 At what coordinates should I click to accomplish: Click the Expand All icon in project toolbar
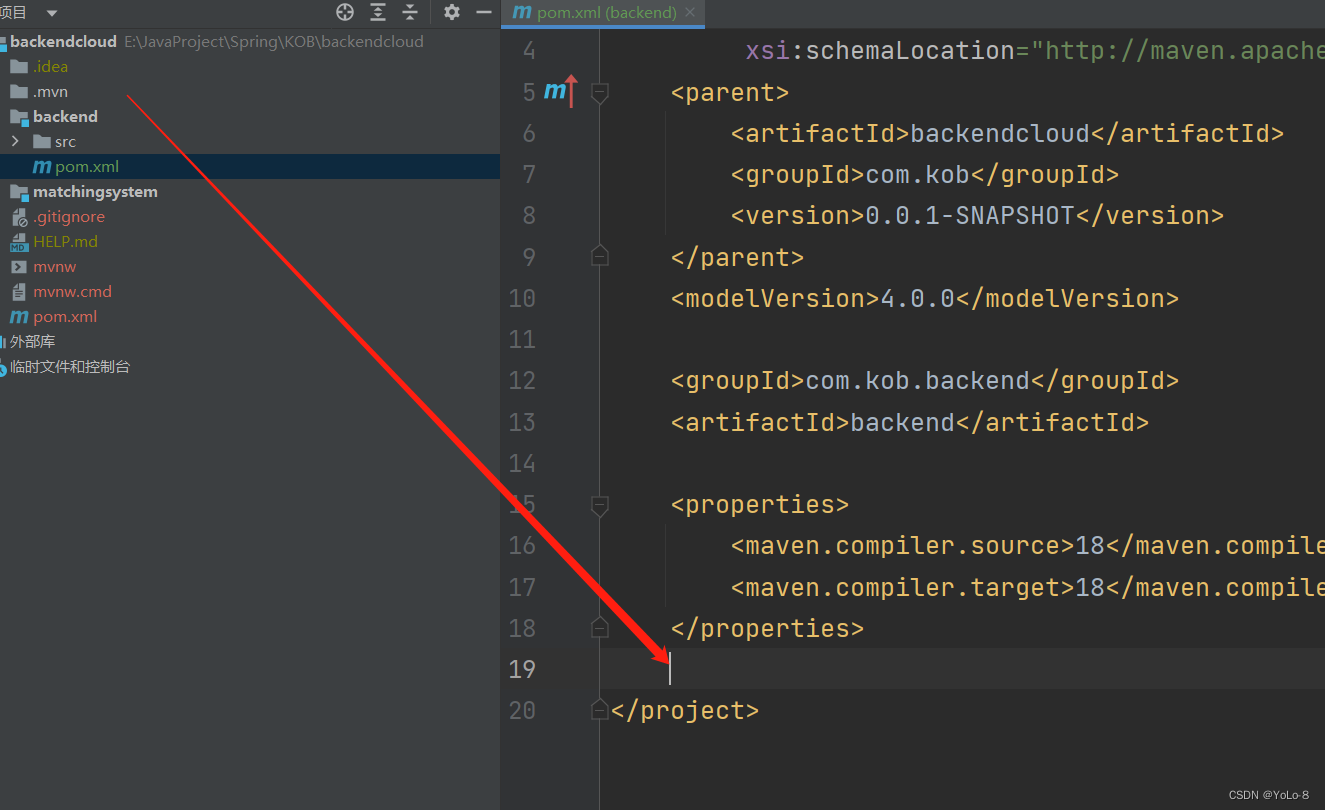[378, 12]
